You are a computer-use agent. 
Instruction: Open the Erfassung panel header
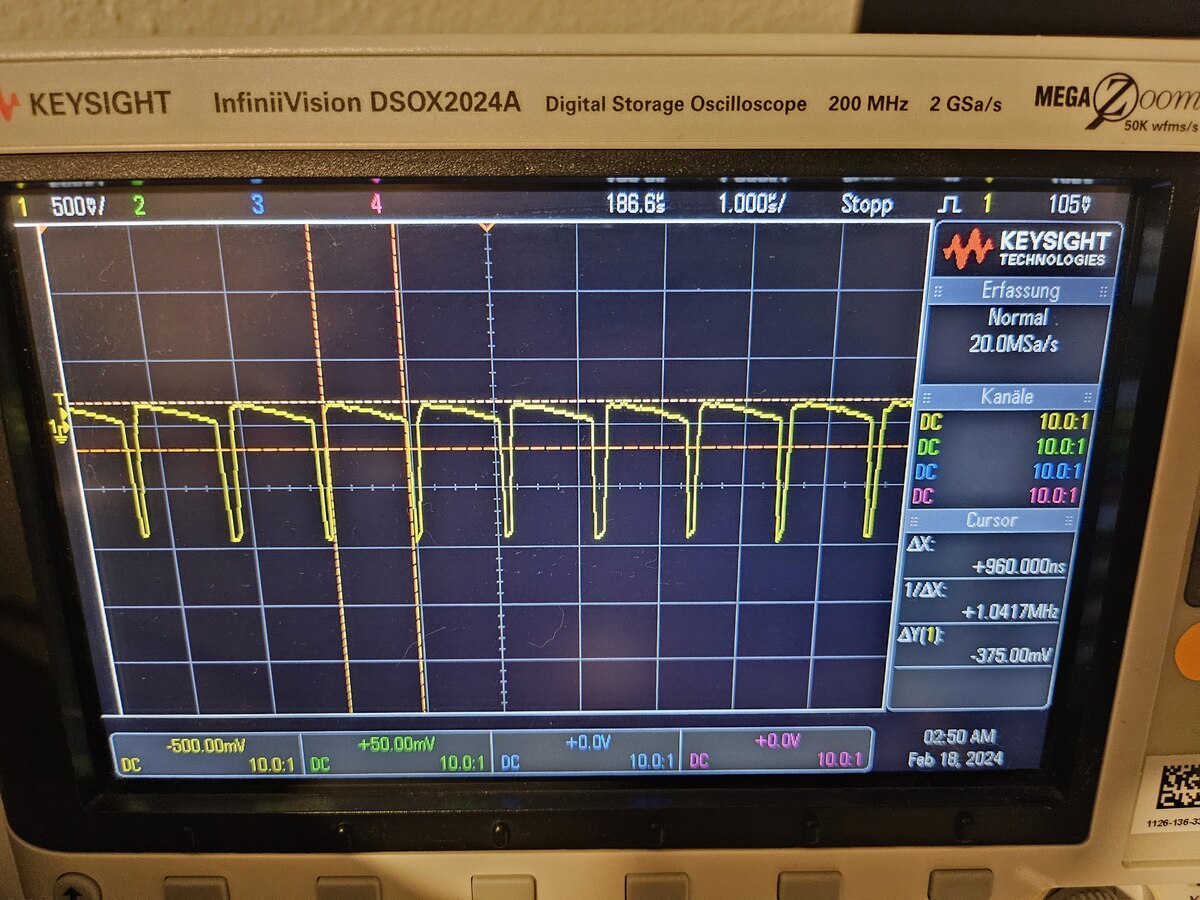(x=1020, y=292)
